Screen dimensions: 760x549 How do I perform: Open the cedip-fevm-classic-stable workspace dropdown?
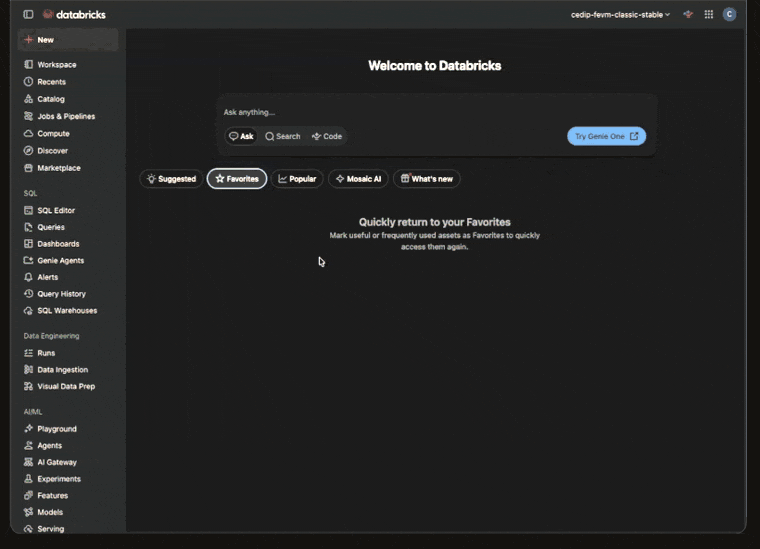tap(620, 15)
